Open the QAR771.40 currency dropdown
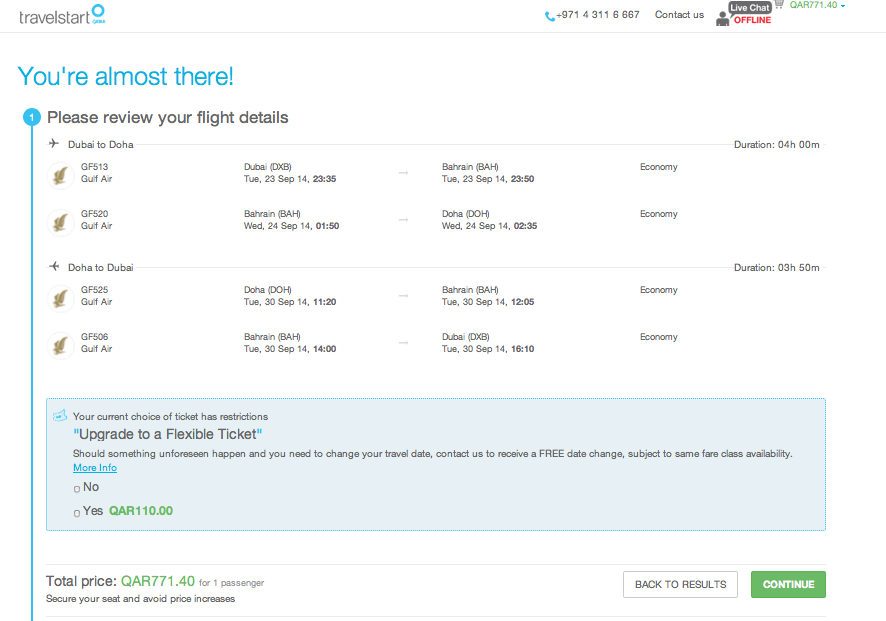This screenshot has width=886, height=621. pyautogui.click(x=817, y=6)
